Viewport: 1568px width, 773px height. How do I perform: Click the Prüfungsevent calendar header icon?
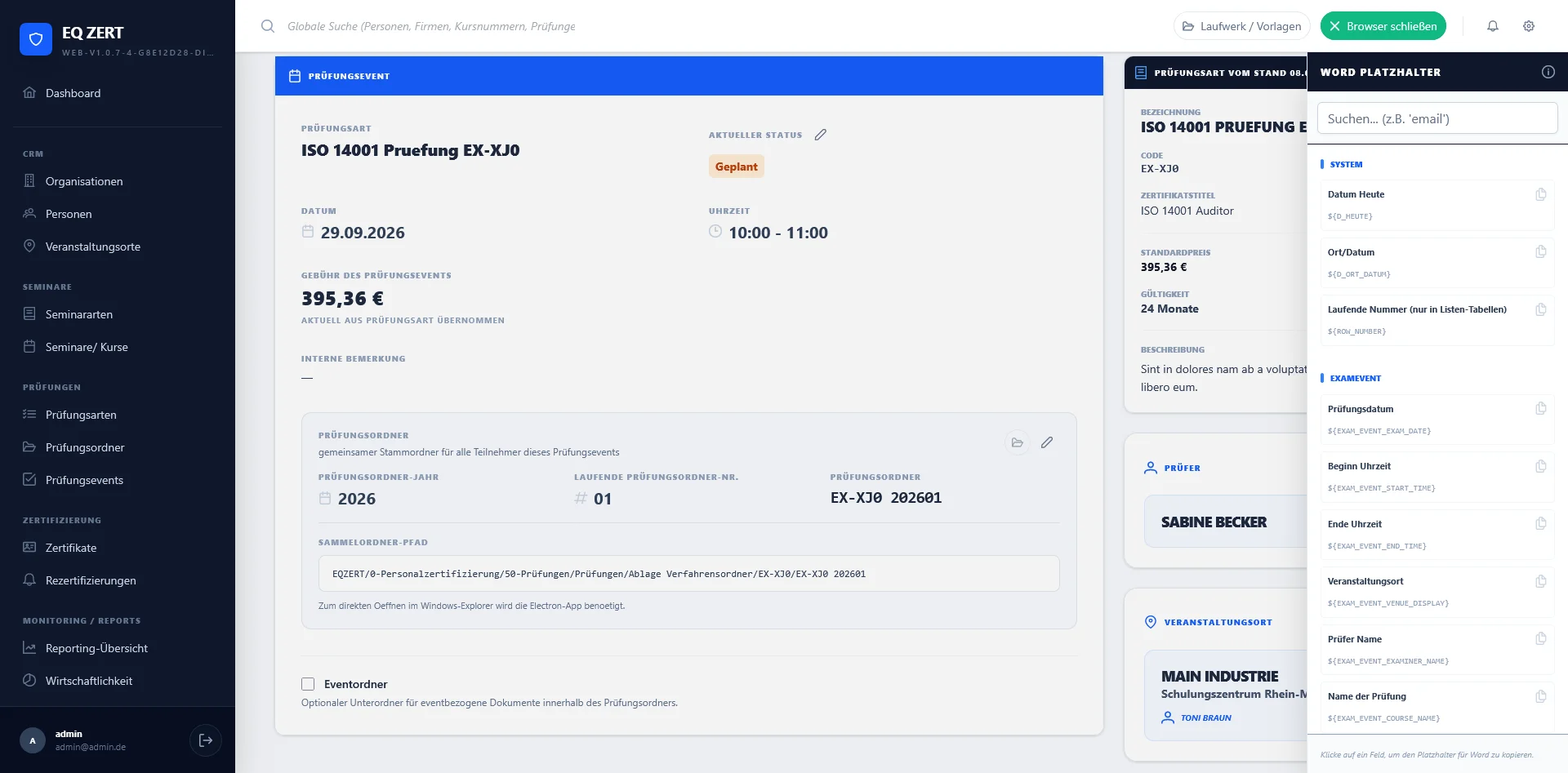[x=295, y=76]
